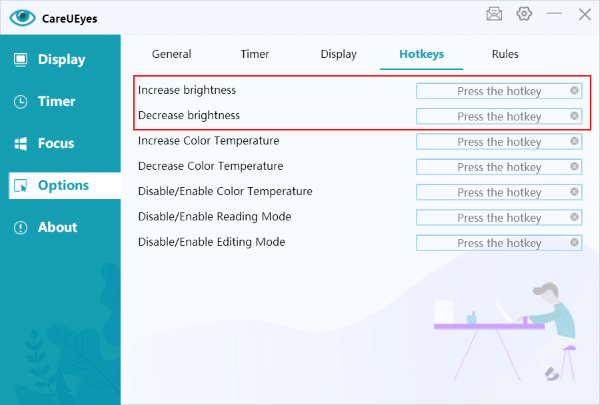The height and width of the screenshot is (405, 600).
Task: Select the Hotkeys tab
Action: click(x=421, y=54)
